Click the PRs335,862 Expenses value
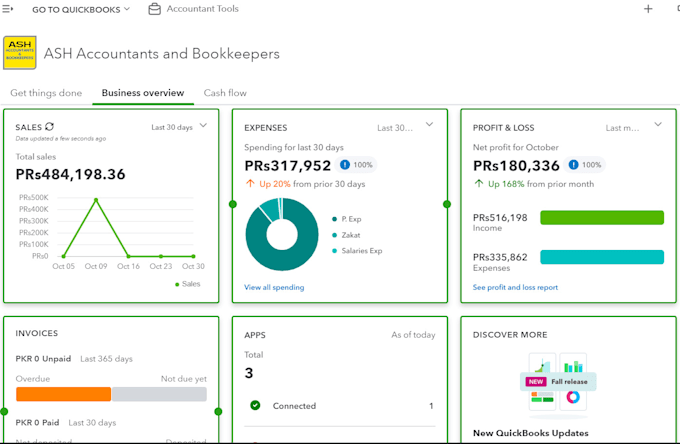680x444 pixels. coord(500,257)
